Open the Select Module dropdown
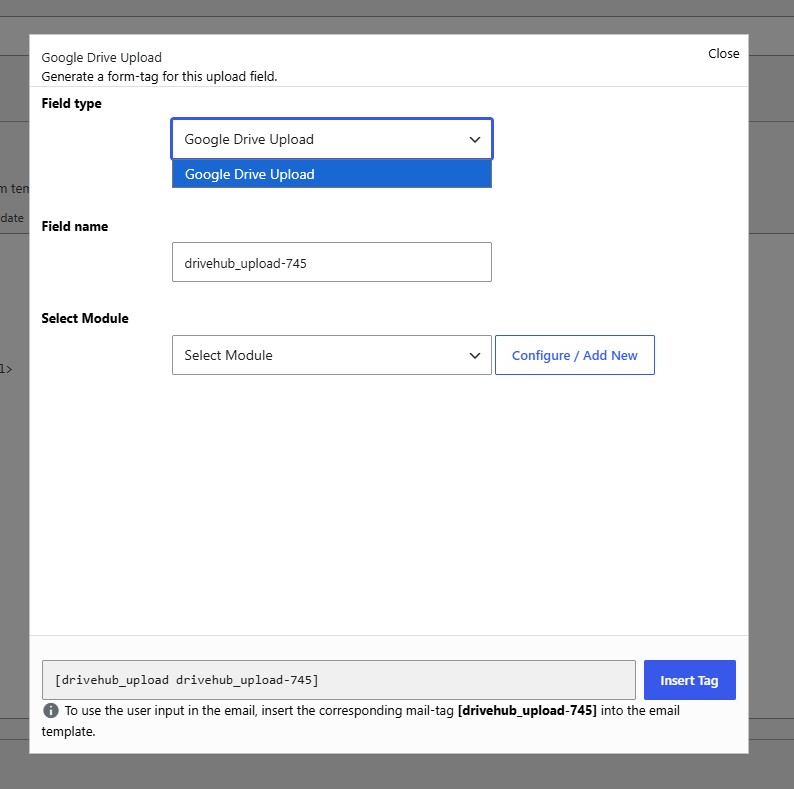 (x=332, y=355)
